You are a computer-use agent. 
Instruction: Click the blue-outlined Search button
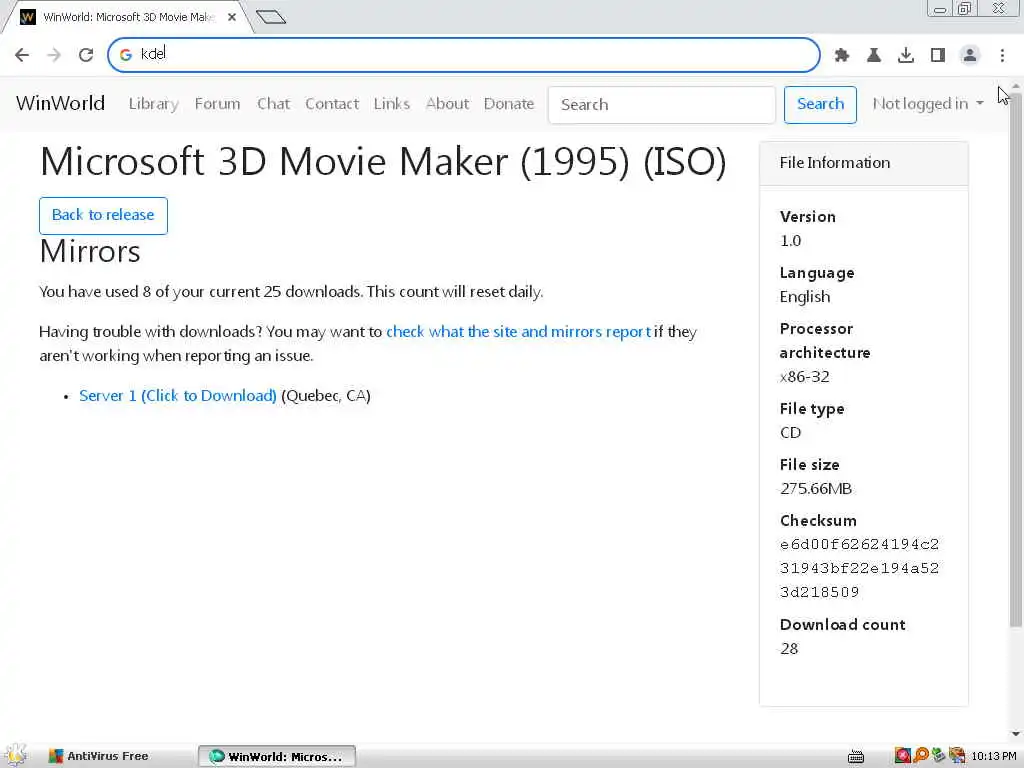(x=820, y=104)
